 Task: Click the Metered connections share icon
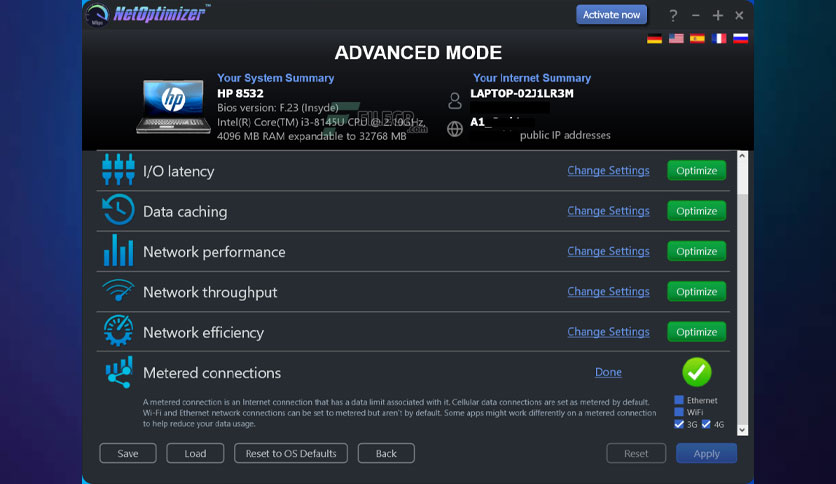[x=118, y=372]
